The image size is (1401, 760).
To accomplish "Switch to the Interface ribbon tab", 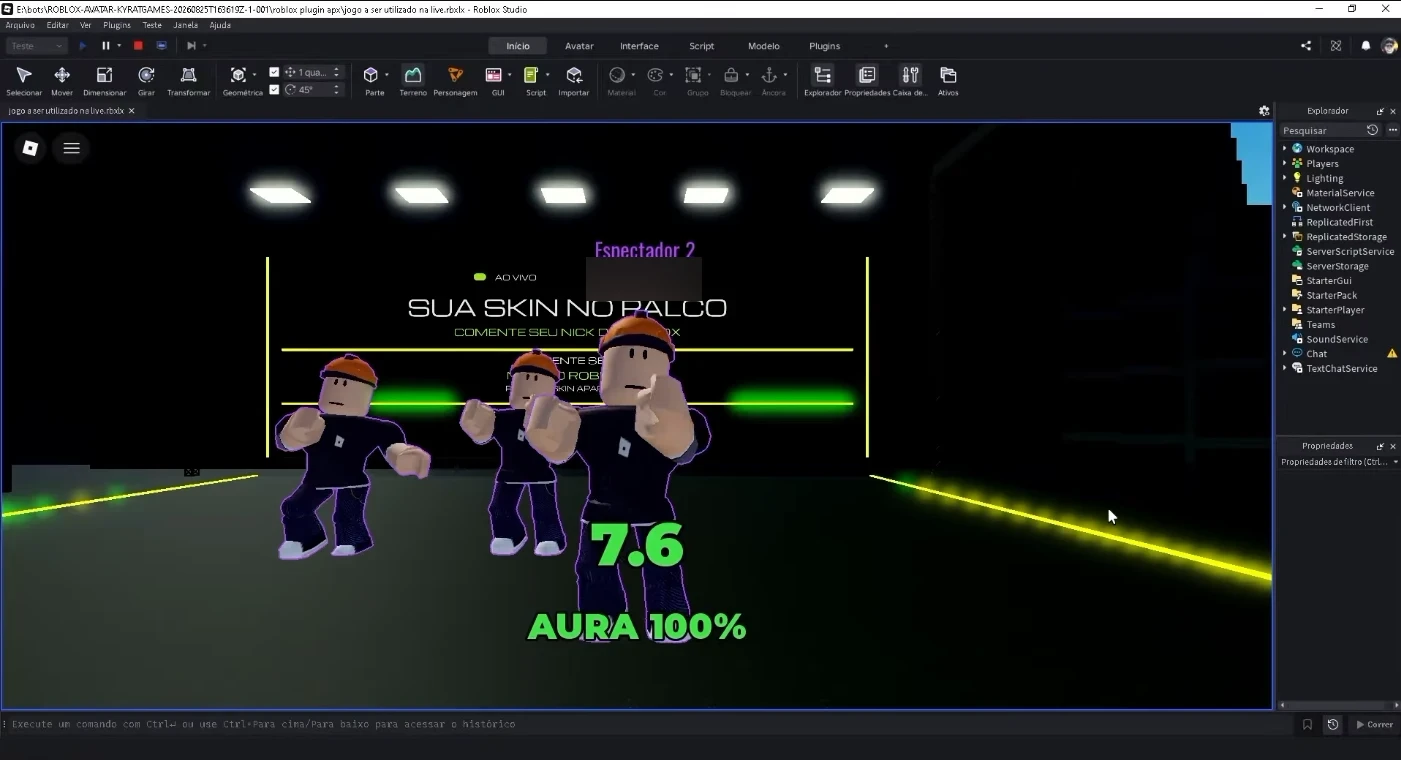I will coord(639,46).
